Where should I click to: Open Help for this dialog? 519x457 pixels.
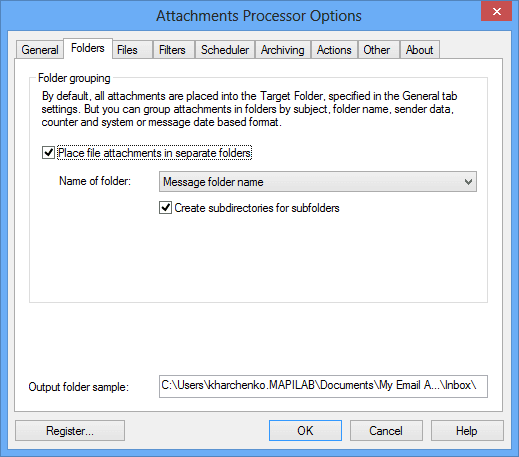point(467,431)
